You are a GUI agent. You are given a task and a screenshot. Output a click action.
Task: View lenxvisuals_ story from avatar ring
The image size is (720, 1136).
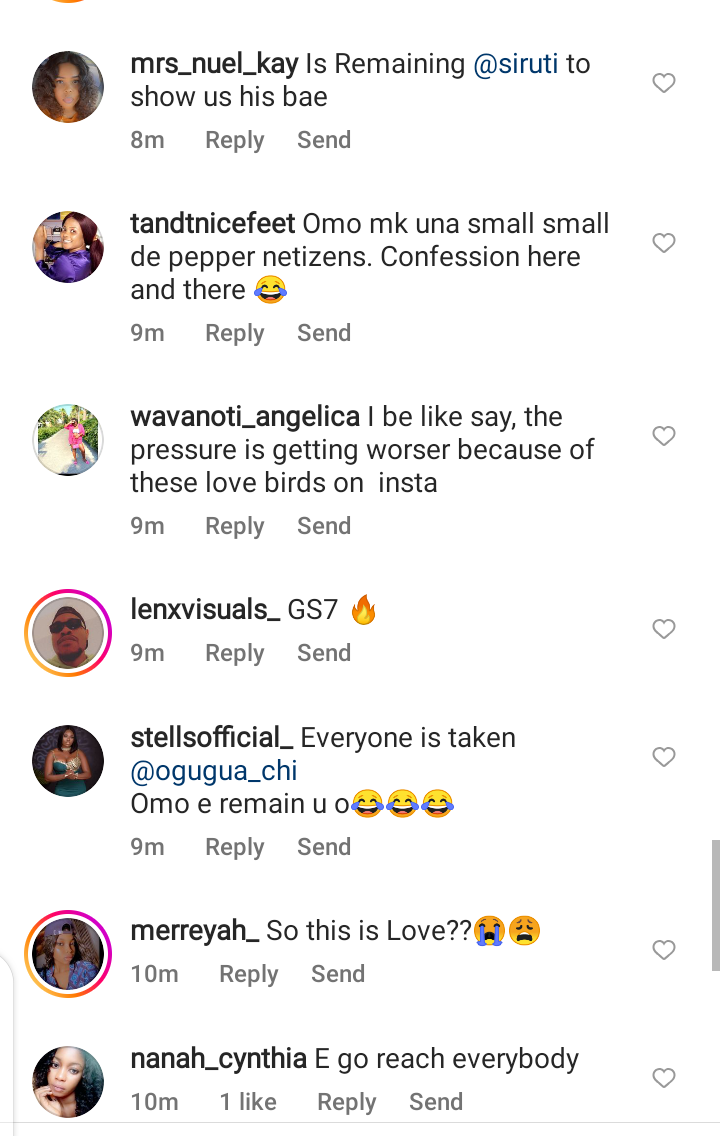(x=68, y=632)
